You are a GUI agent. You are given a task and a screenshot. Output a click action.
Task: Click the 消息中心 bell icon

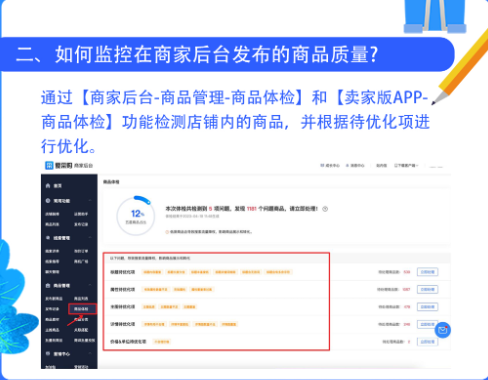(347, 165)
